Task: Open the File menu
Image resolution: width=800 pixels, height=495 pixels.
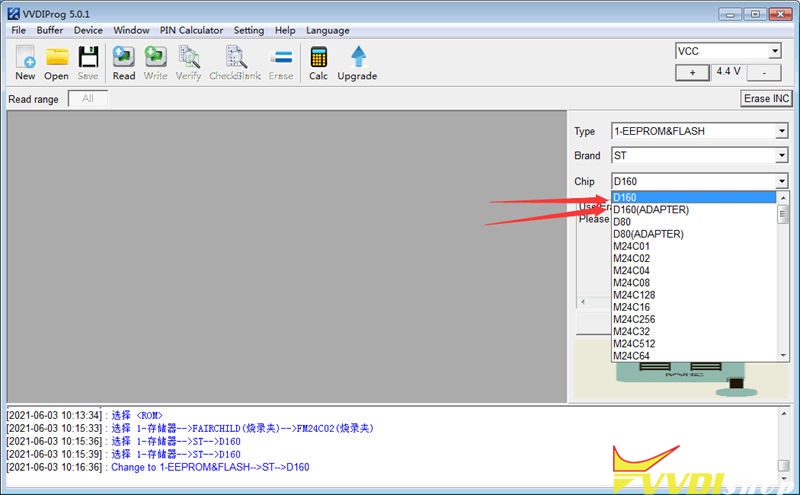Action: coord(18,30)
